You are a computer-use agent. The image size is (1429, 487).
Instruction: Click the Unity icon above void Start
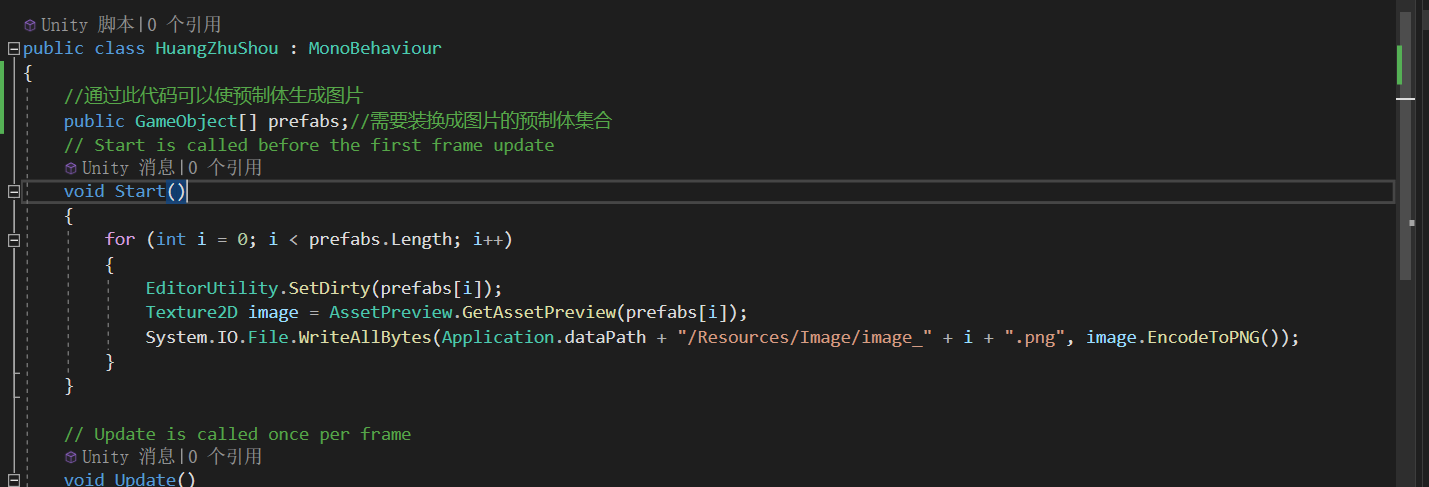point(71,169)
